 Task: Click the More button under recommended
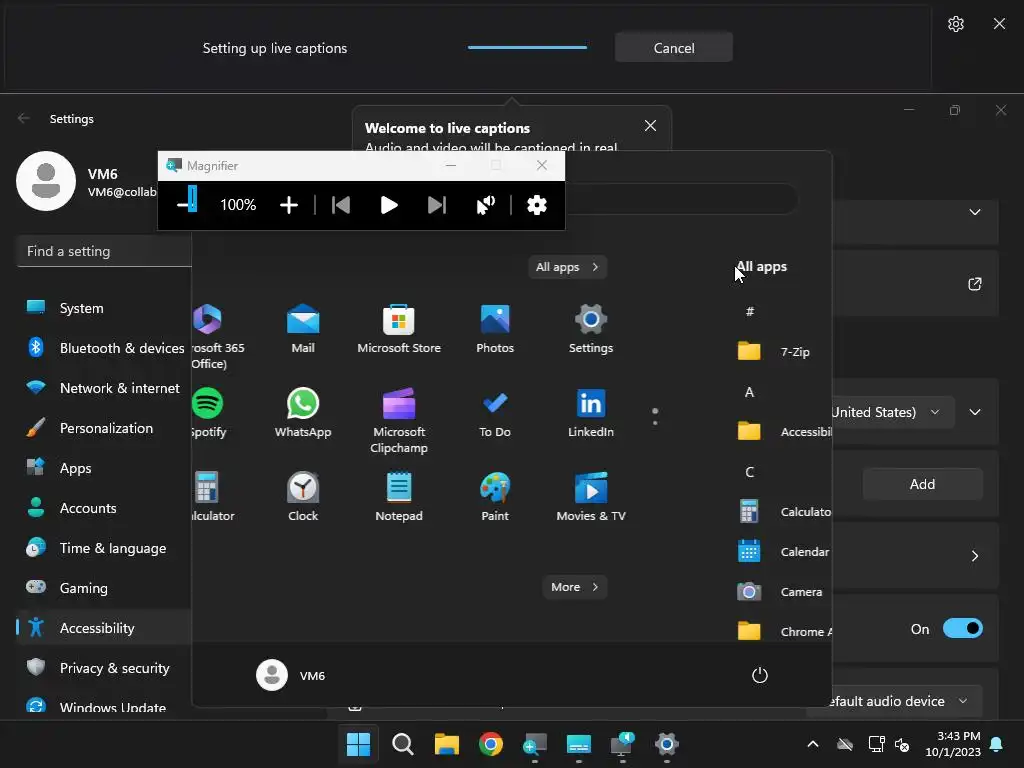[x=574, y=586]
